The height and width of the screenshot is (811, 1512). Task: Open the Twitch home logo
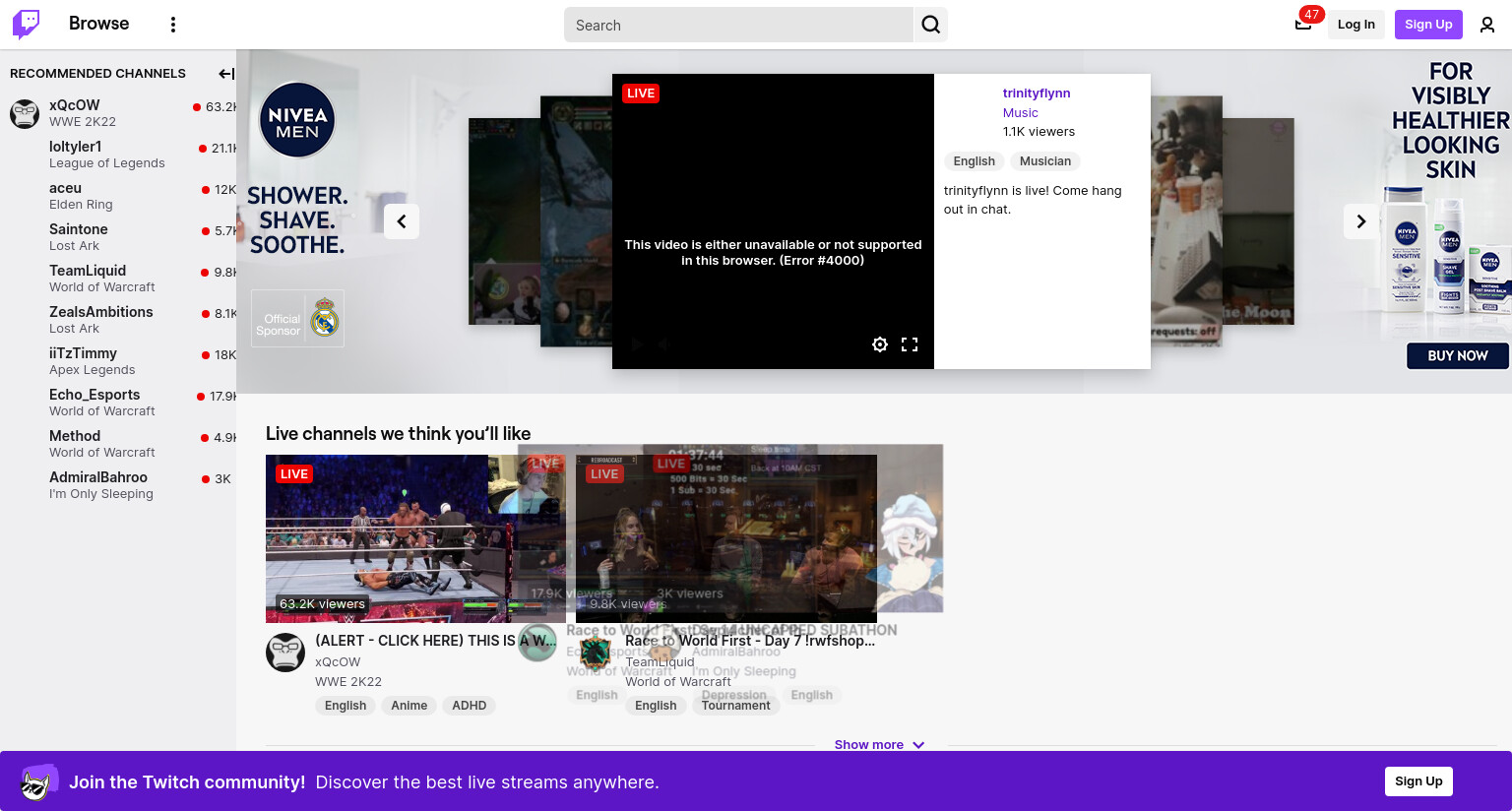(x=27, y=25)
